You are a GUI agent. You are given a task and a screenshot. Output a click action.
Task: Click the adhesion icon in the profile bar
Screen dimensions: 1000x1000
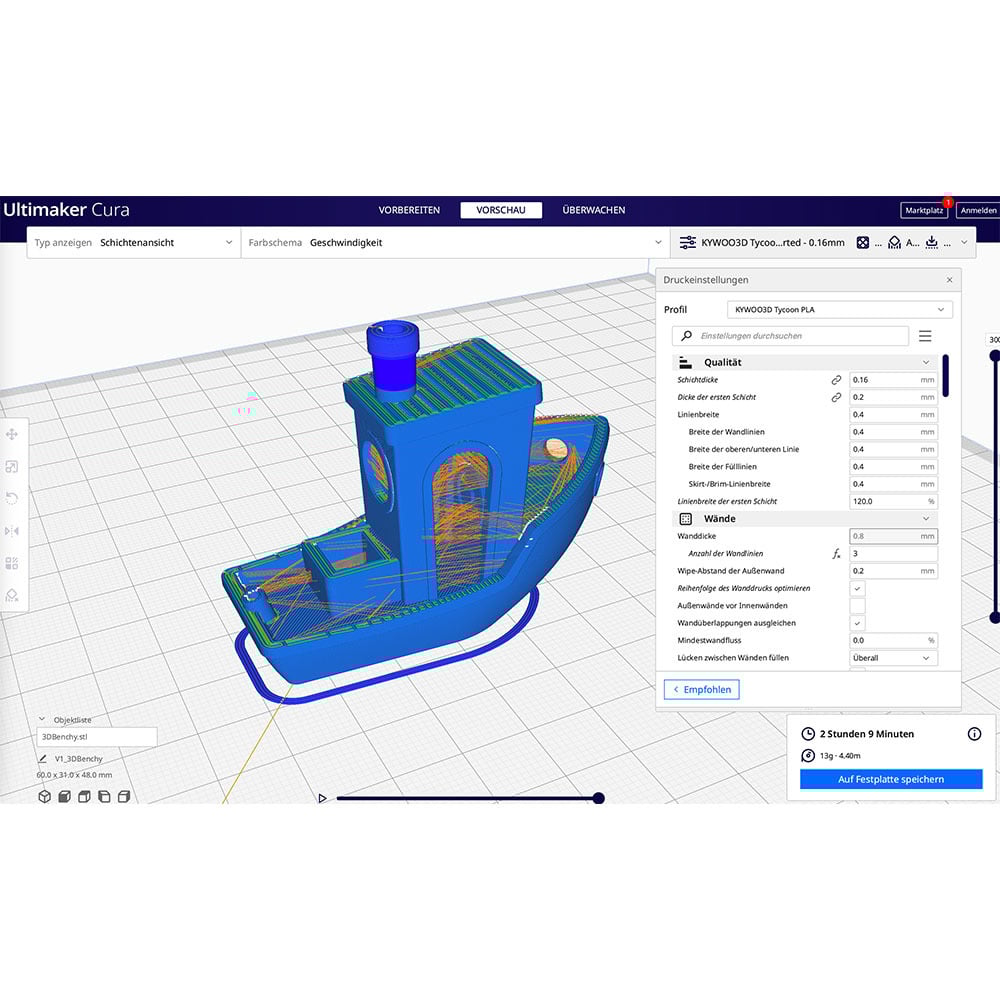tap(932, 242)
